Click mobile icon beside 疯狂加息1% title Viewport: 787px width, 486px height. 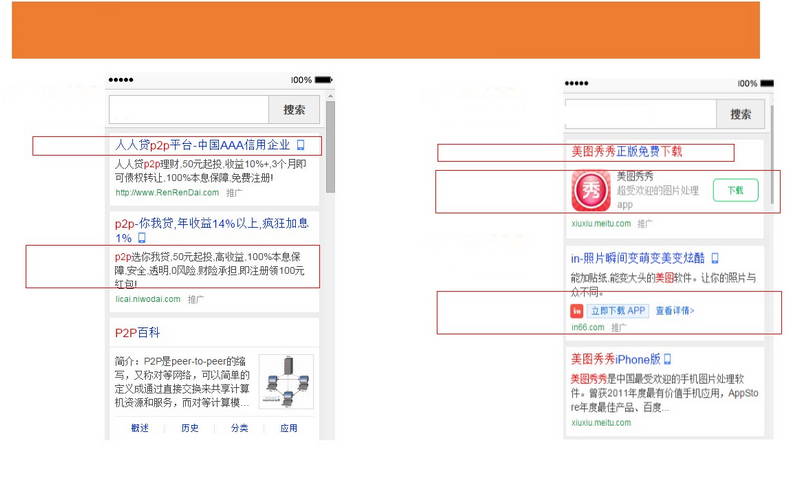tap(142, 237)
